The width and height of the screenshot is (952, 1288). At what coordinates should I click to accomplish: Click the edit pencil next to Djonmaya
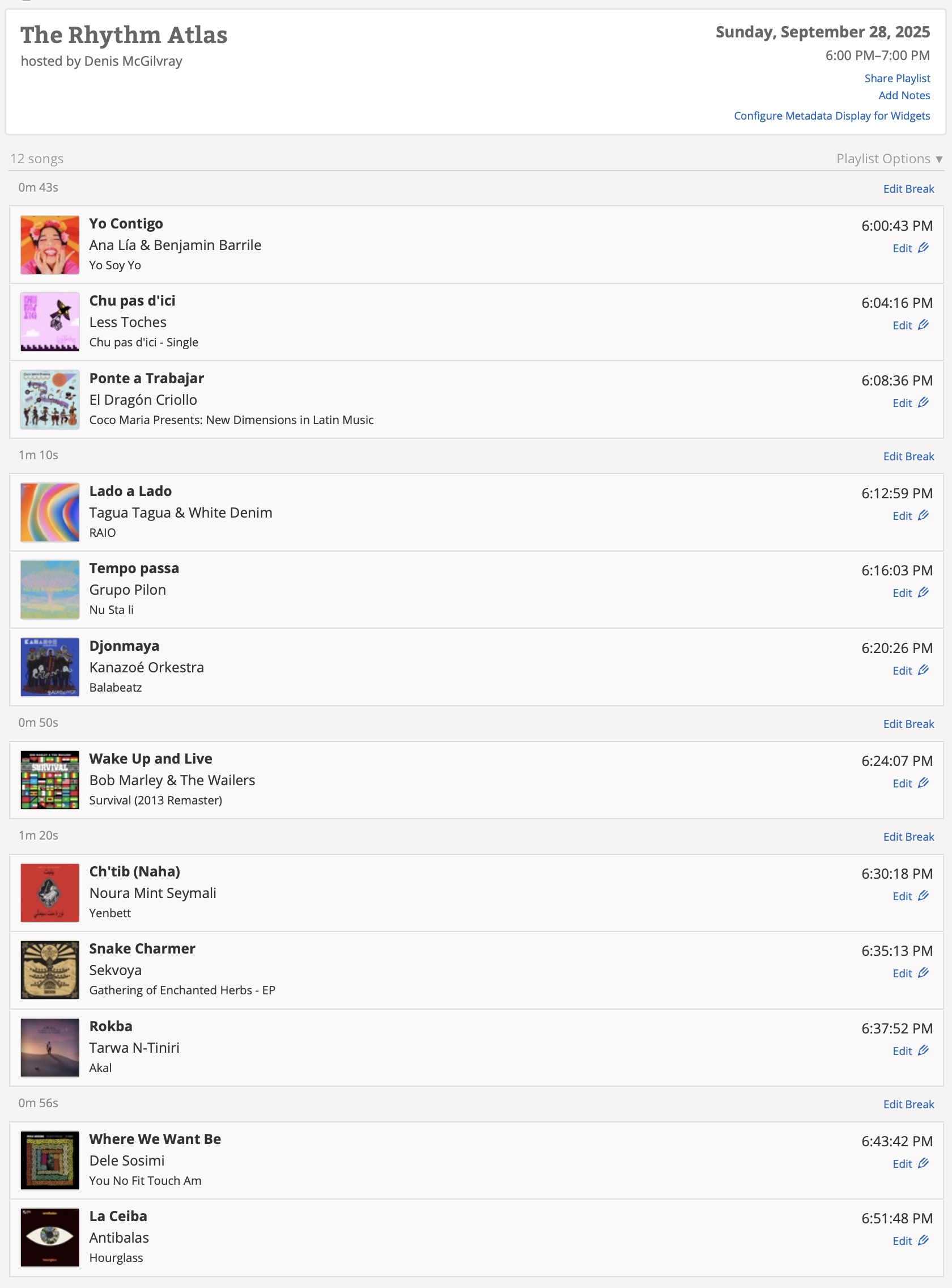[923, 670]
